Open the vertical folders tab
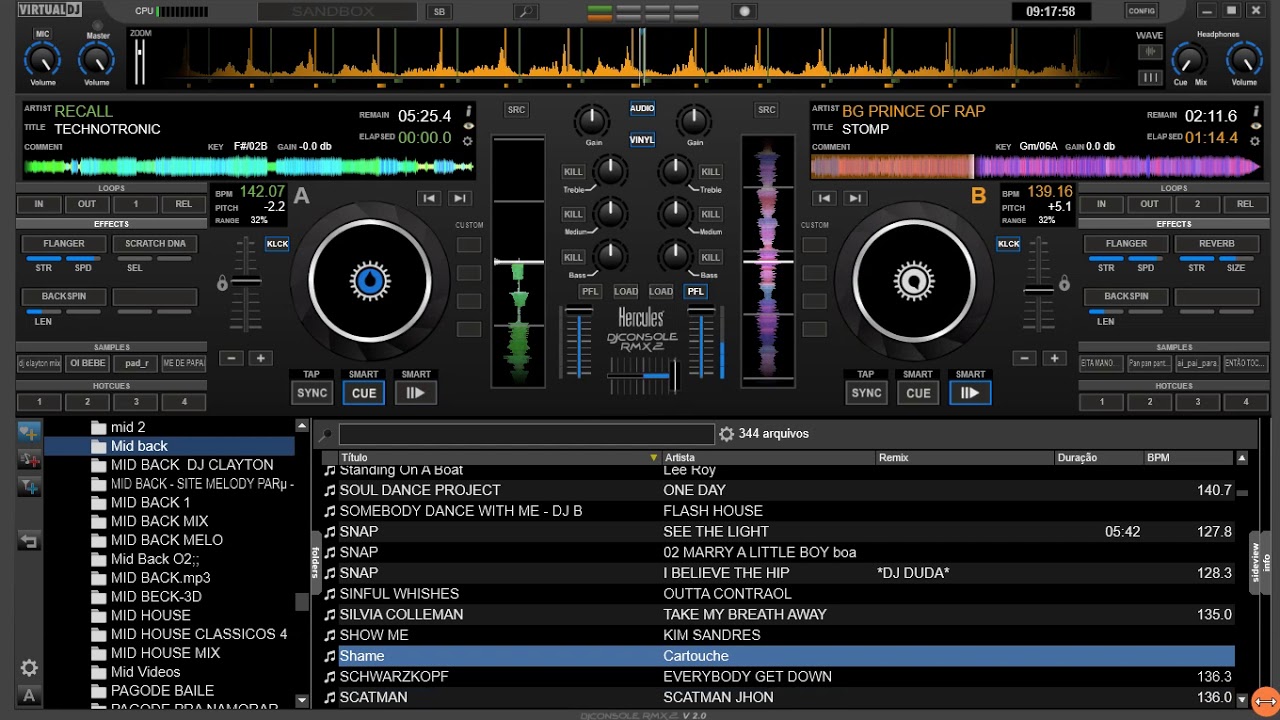Viewport: 1280px width, 720px height. click(x=315, y=563)
